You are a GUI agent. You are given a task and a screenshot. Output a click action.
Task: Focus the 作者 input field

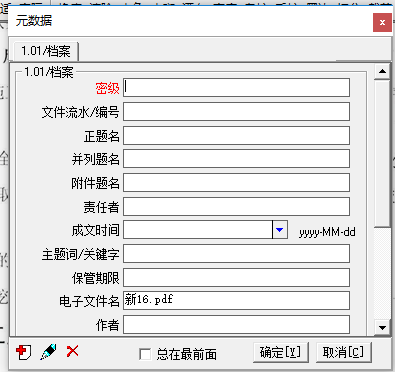[x=236, y=324]
